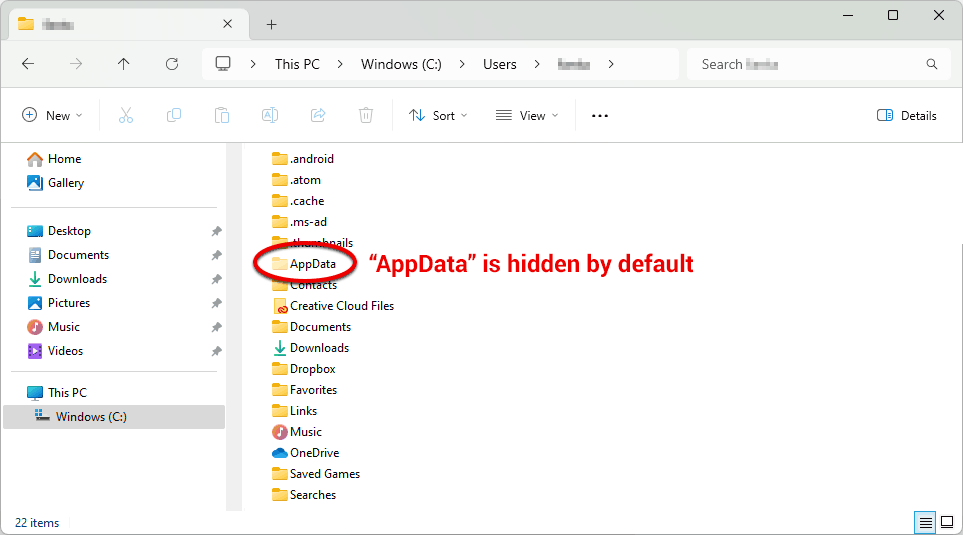Click the Rename icon in toolbar

point(270,116)
